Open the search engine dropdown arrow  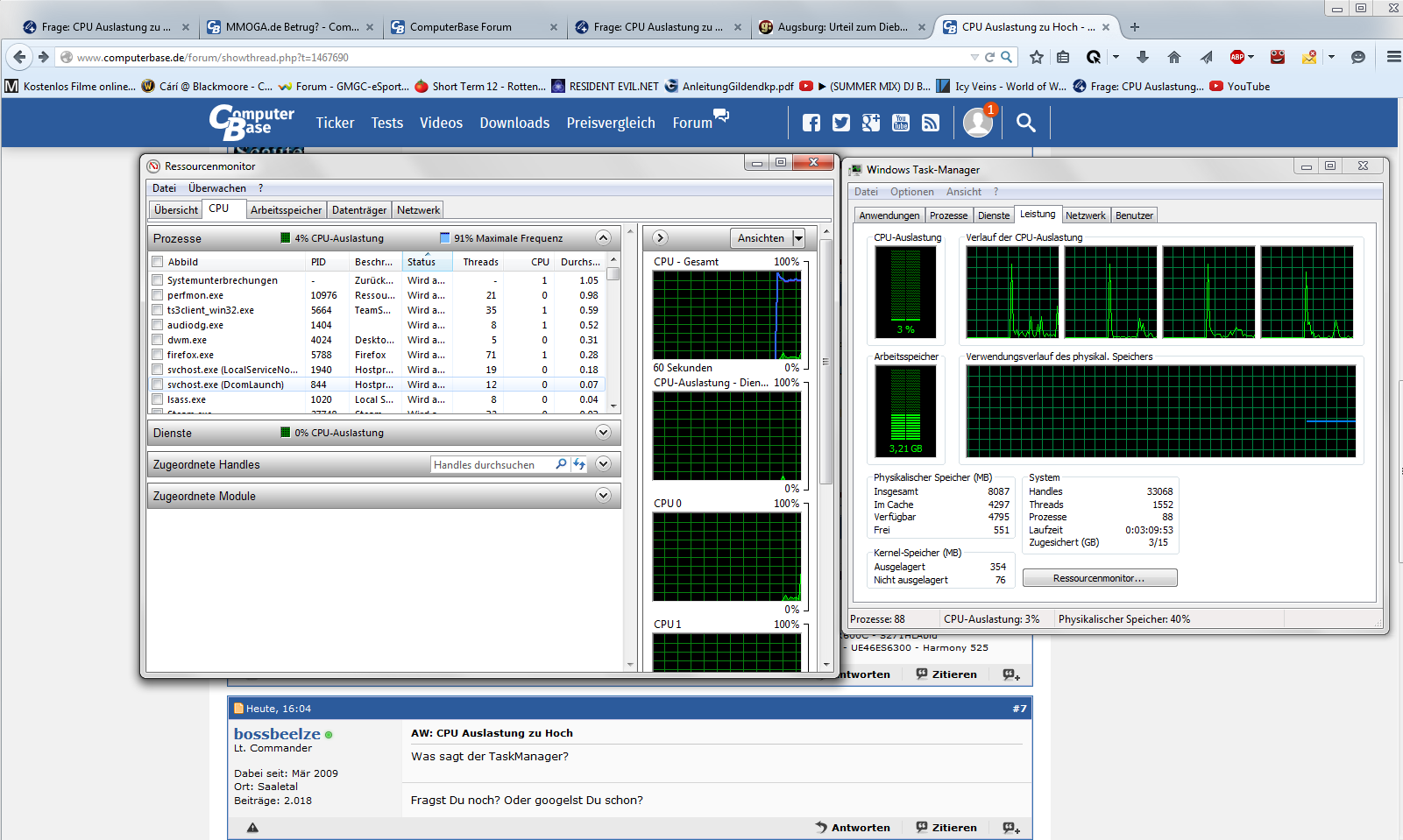coord(1116,57)
